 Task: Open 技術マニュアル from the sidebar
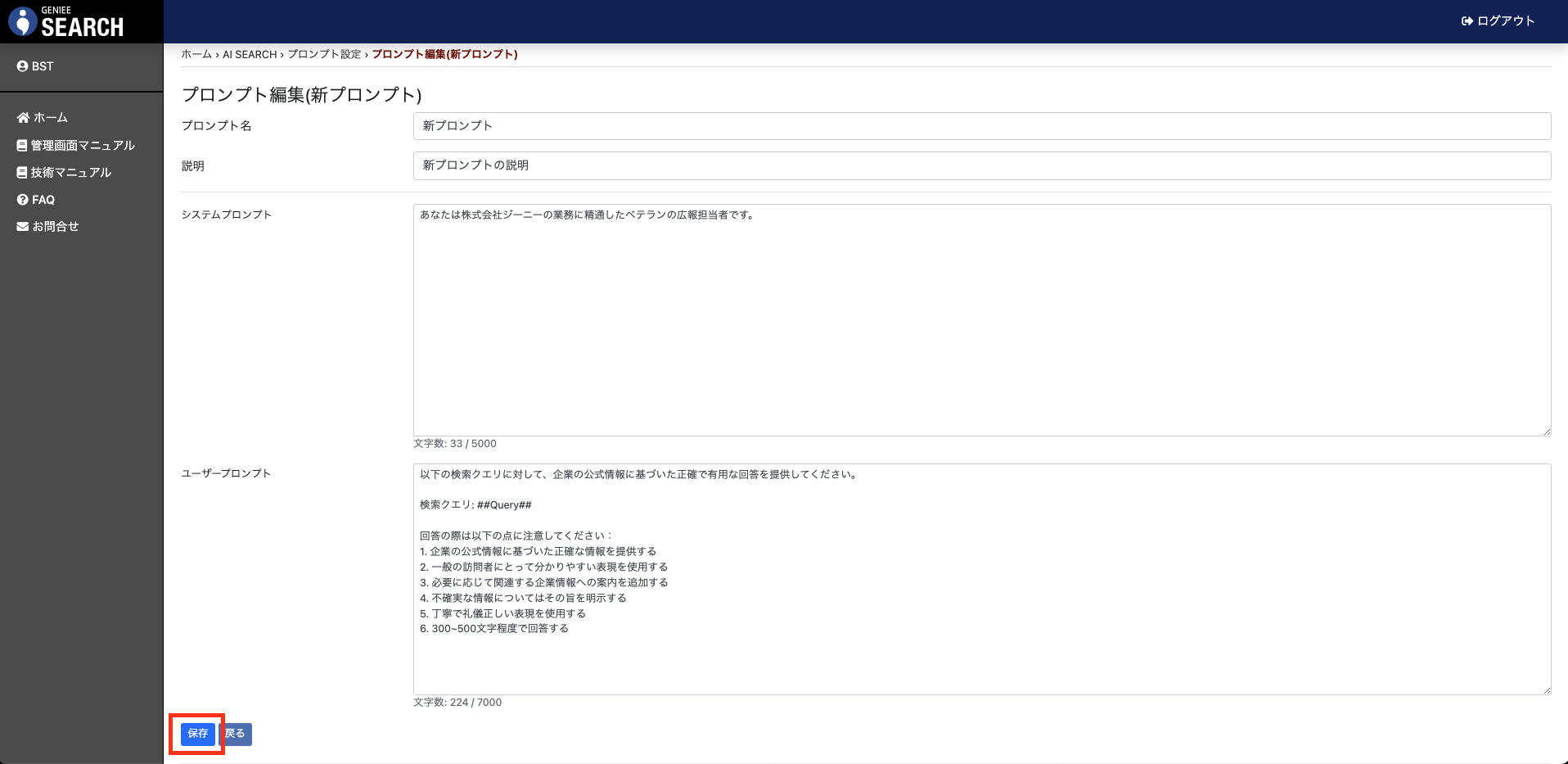pos(71,173)
